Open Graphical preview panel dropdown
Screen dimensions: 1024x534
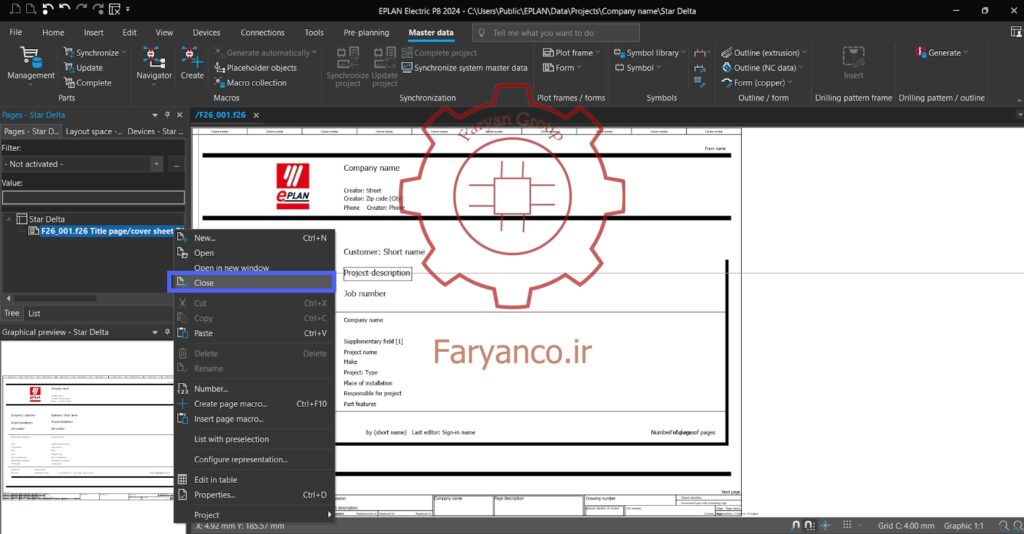(155, 332)
